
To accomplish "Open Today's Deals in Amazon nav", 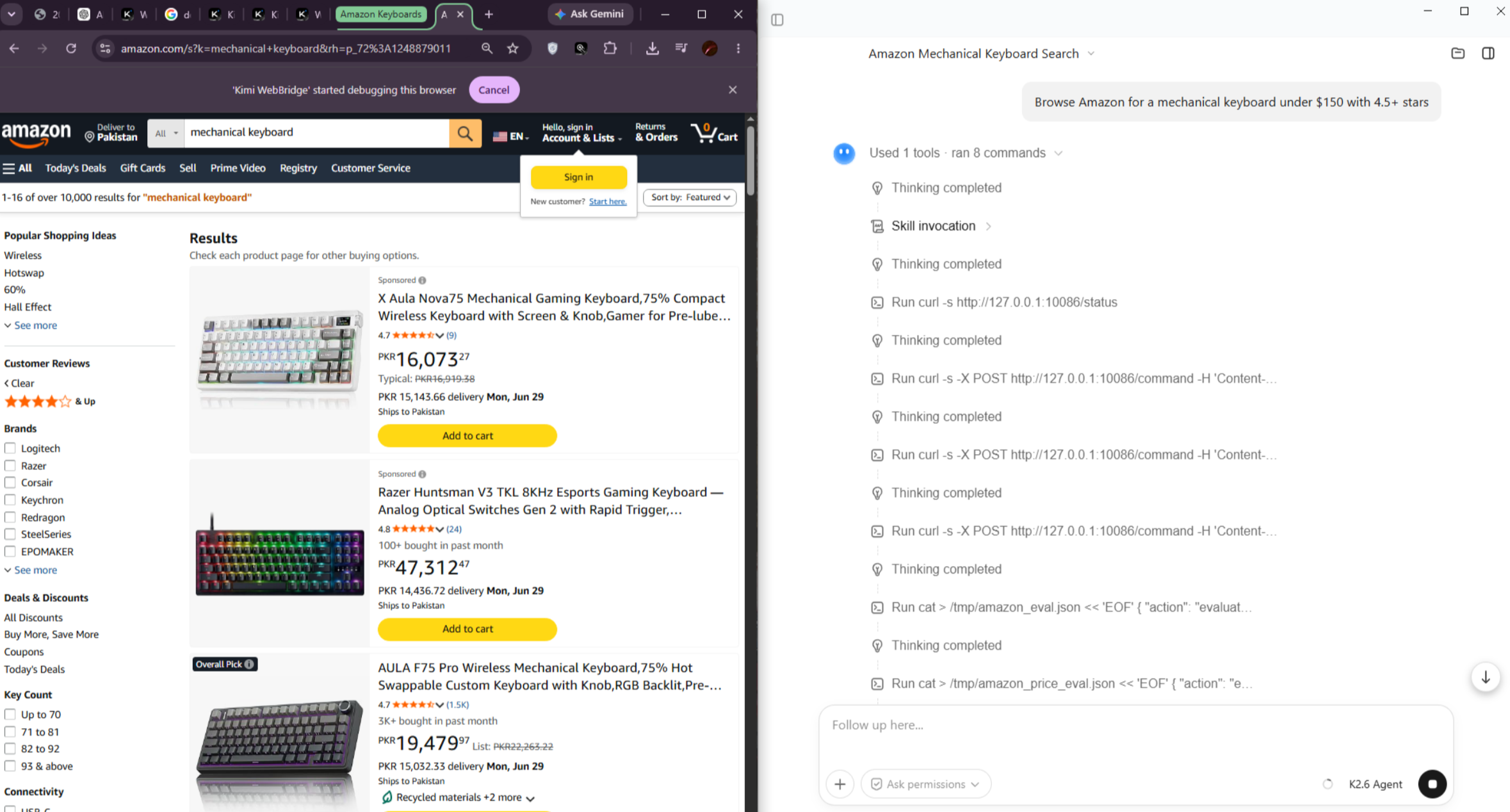I will pyautogui.click(x=76, y=168).
